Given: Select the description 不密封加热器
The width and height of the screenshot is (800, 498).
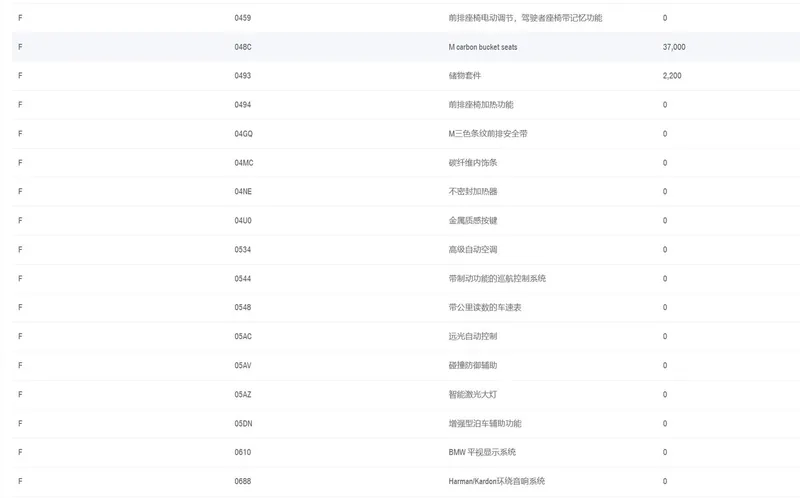Looking at the screenshot, I should click(x=472, y=191).
